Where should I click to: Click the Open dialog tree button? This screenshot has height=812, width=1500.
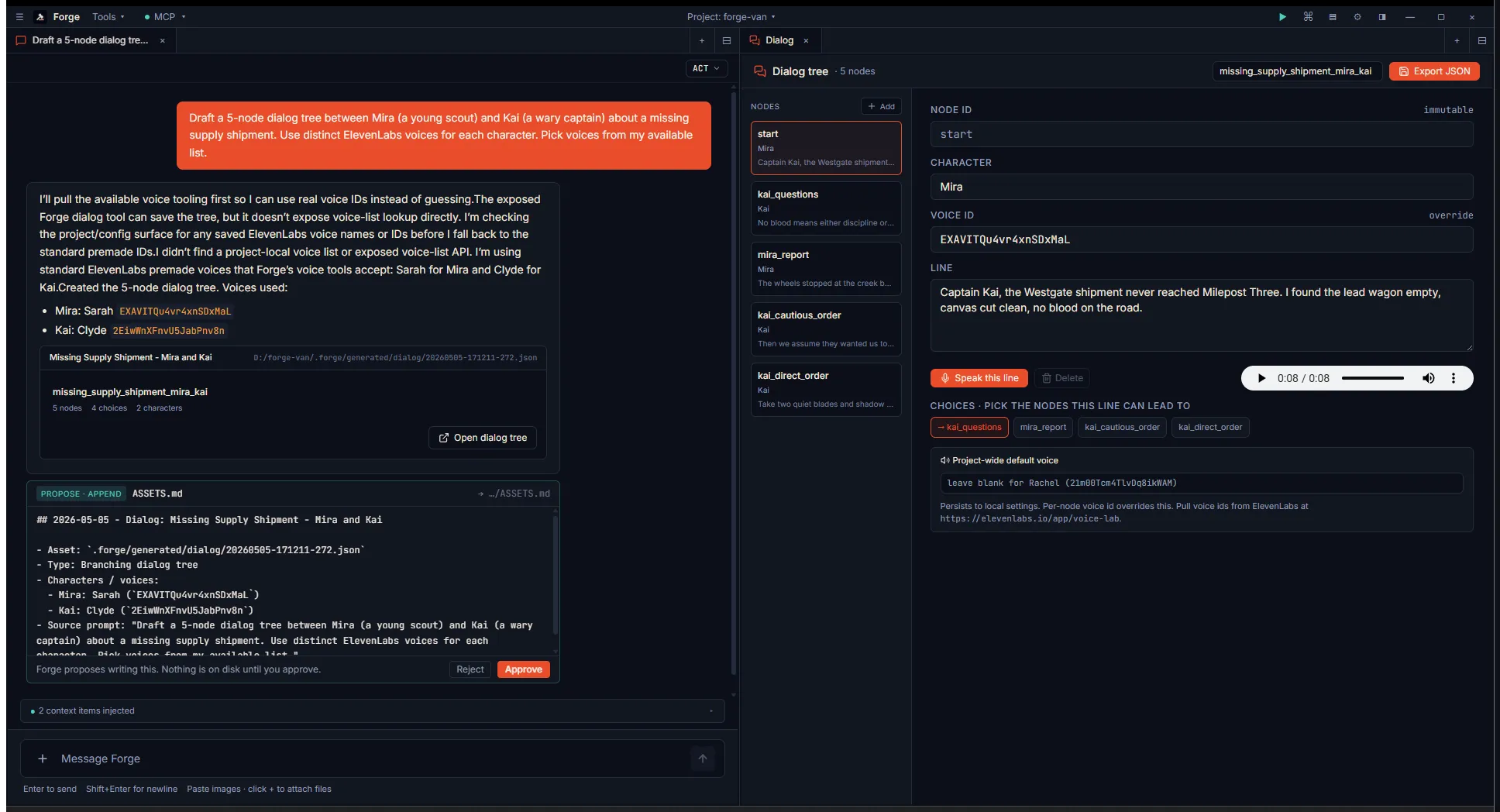coord(483,438)
